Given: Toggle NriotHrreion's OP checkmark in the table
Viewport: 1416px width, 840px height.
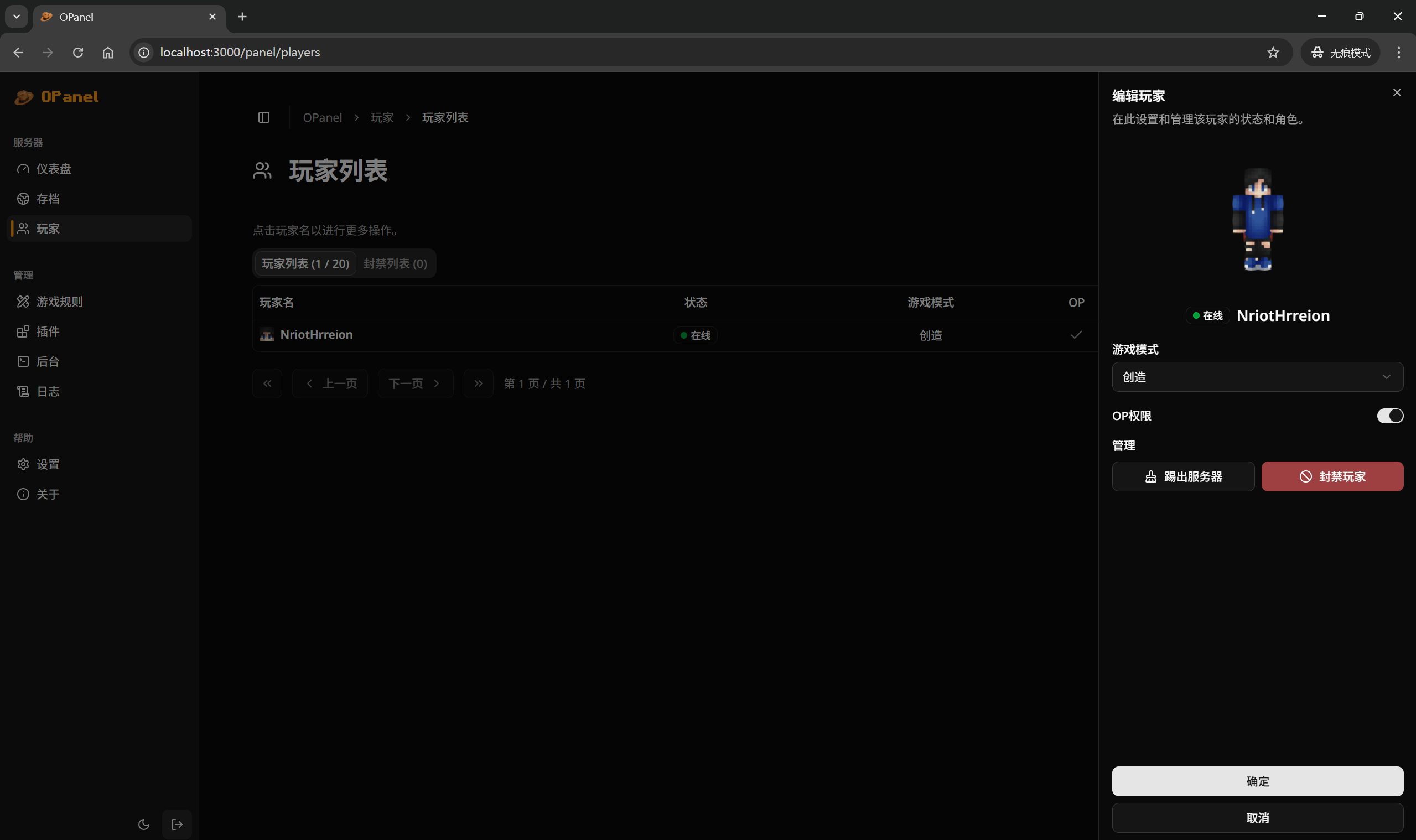Looking at the screenshot, I should 1075,335.
